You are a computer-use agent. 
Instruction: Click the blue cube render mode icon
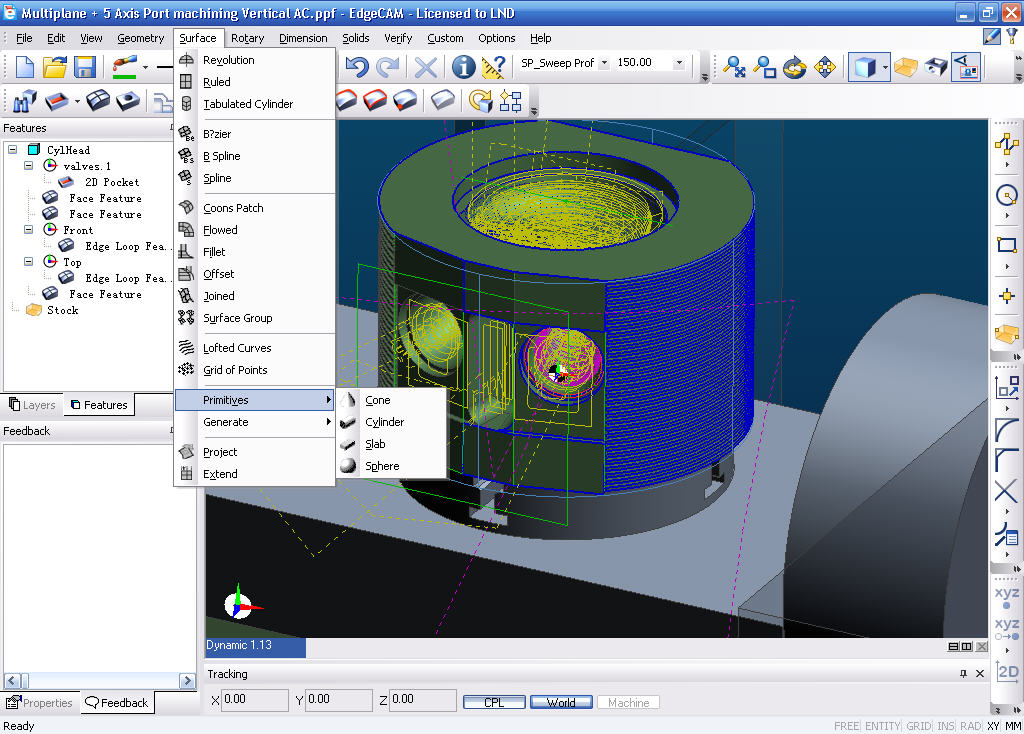(865, 67)
